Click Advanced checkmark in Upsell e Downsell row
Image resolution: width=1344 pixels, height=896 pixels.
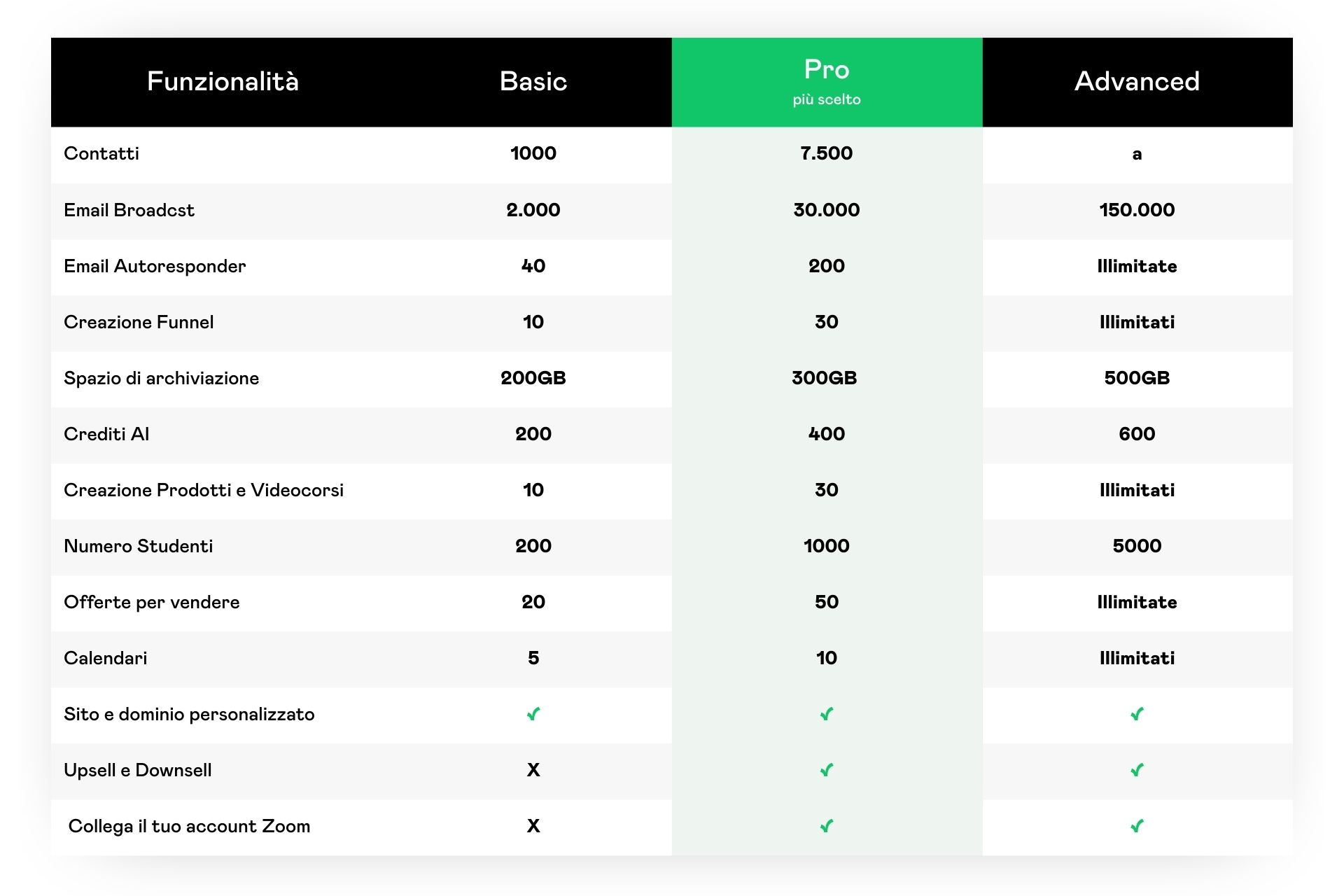point(1137,770)
